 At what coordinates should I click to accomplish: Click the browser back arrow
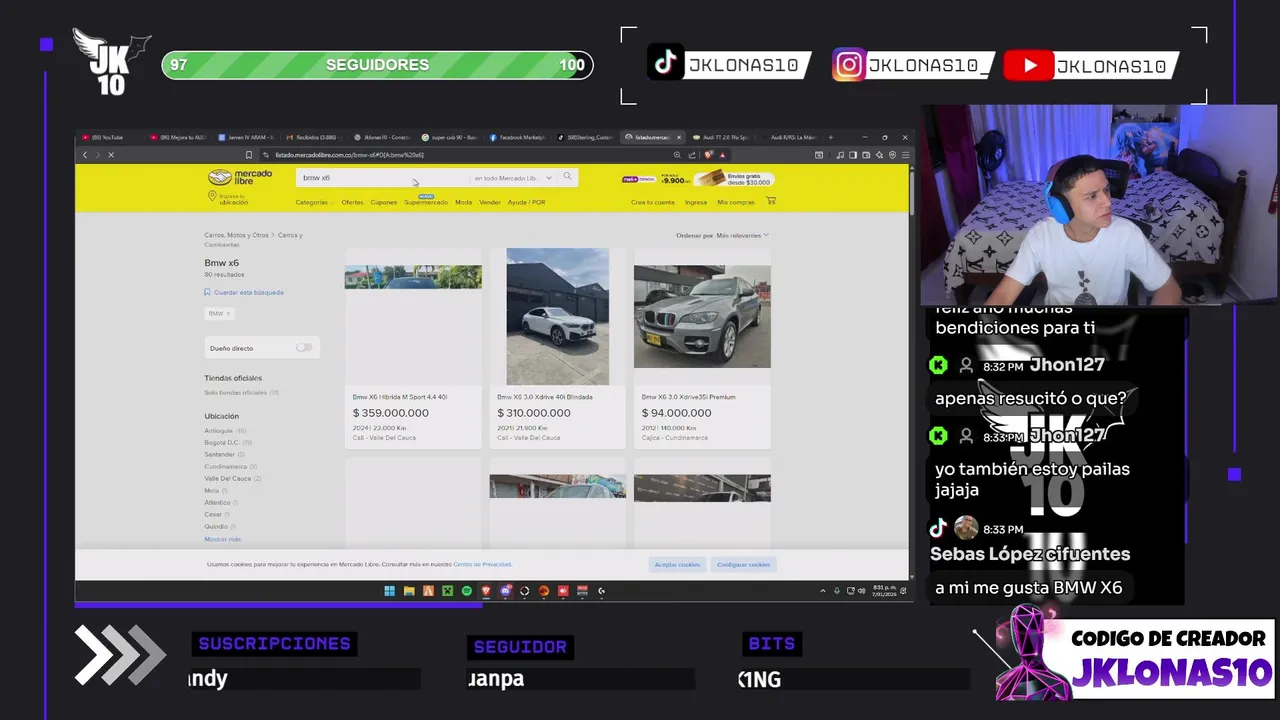point(85,155)
